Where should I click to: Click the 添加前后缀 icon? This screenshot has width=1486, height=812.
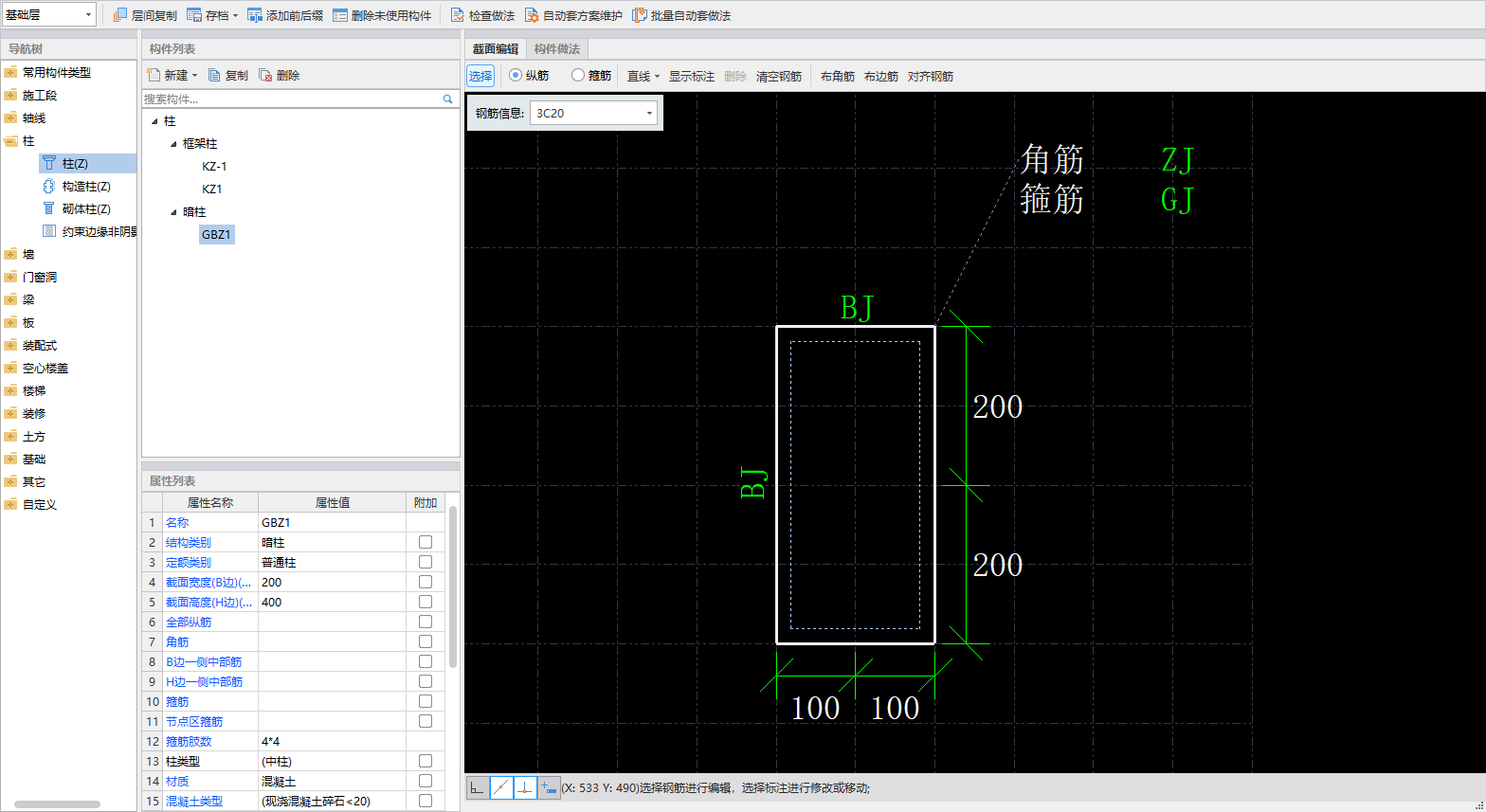pyautogui.click(x=255, y=15)
